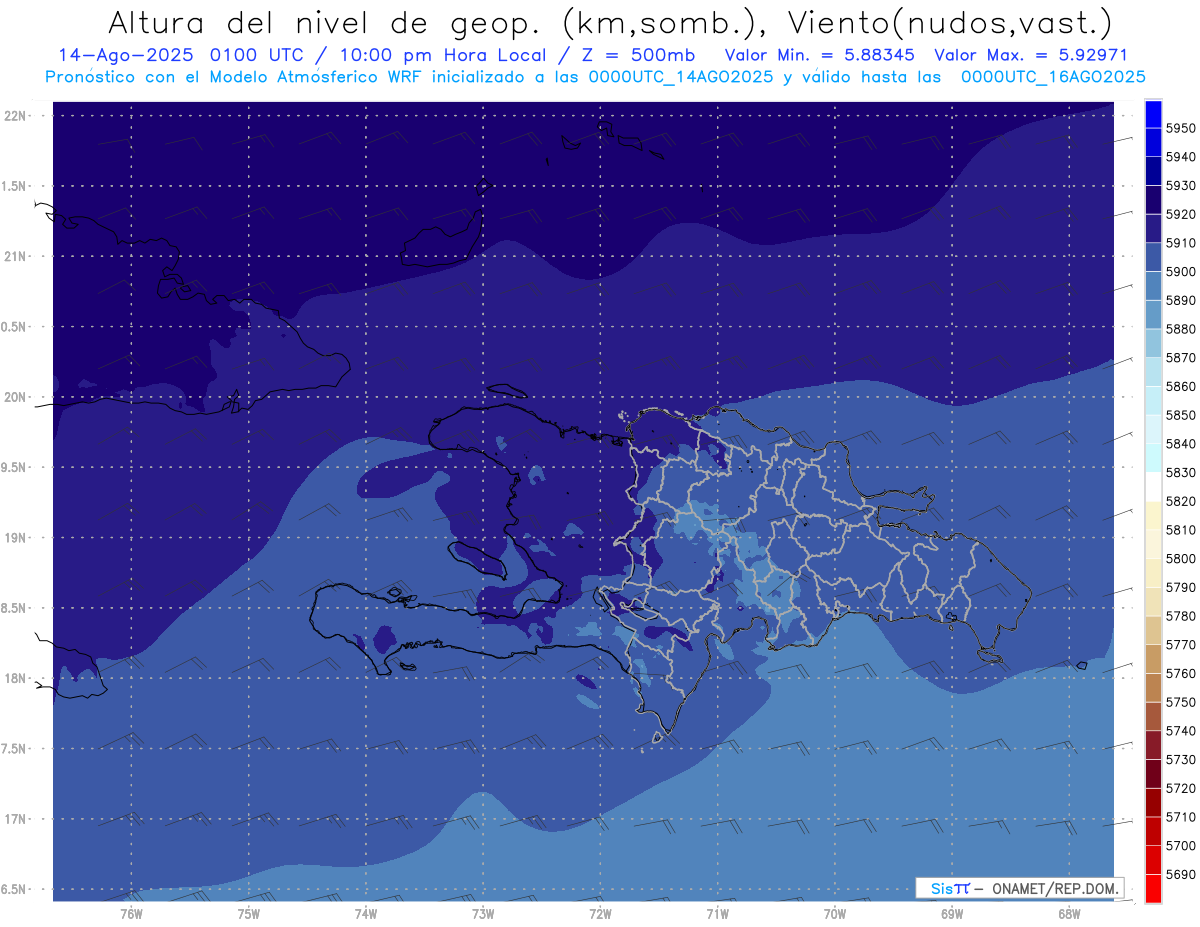Click the 73W longitude label
This screenshot has width=1200, height=927.
click(483, 913)
